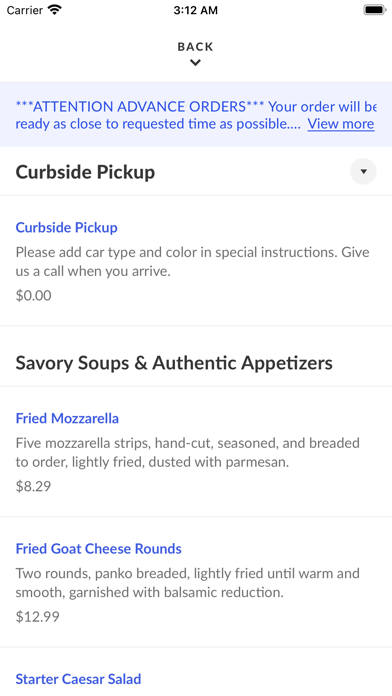Expand the Curbside Pickup category dropdown
The image size is (392, 696).
[363, 171]
